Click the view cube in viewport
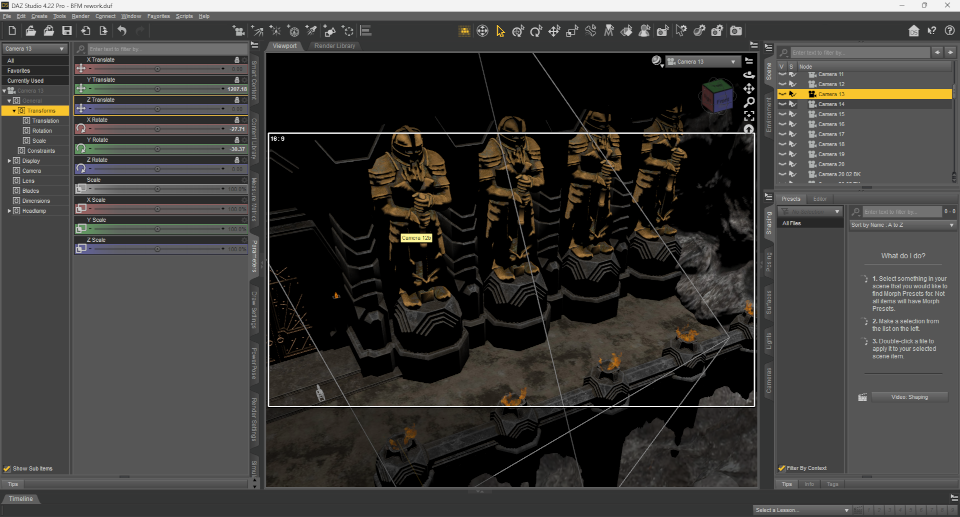960x517 pixels. [717, 96]
